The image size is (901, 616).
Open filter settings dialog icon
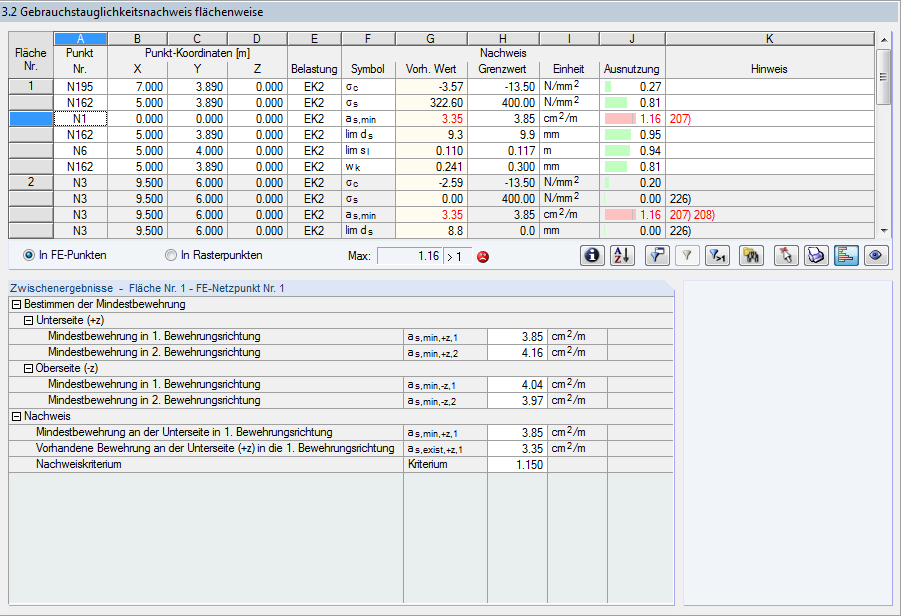click(x=657, y=255)
